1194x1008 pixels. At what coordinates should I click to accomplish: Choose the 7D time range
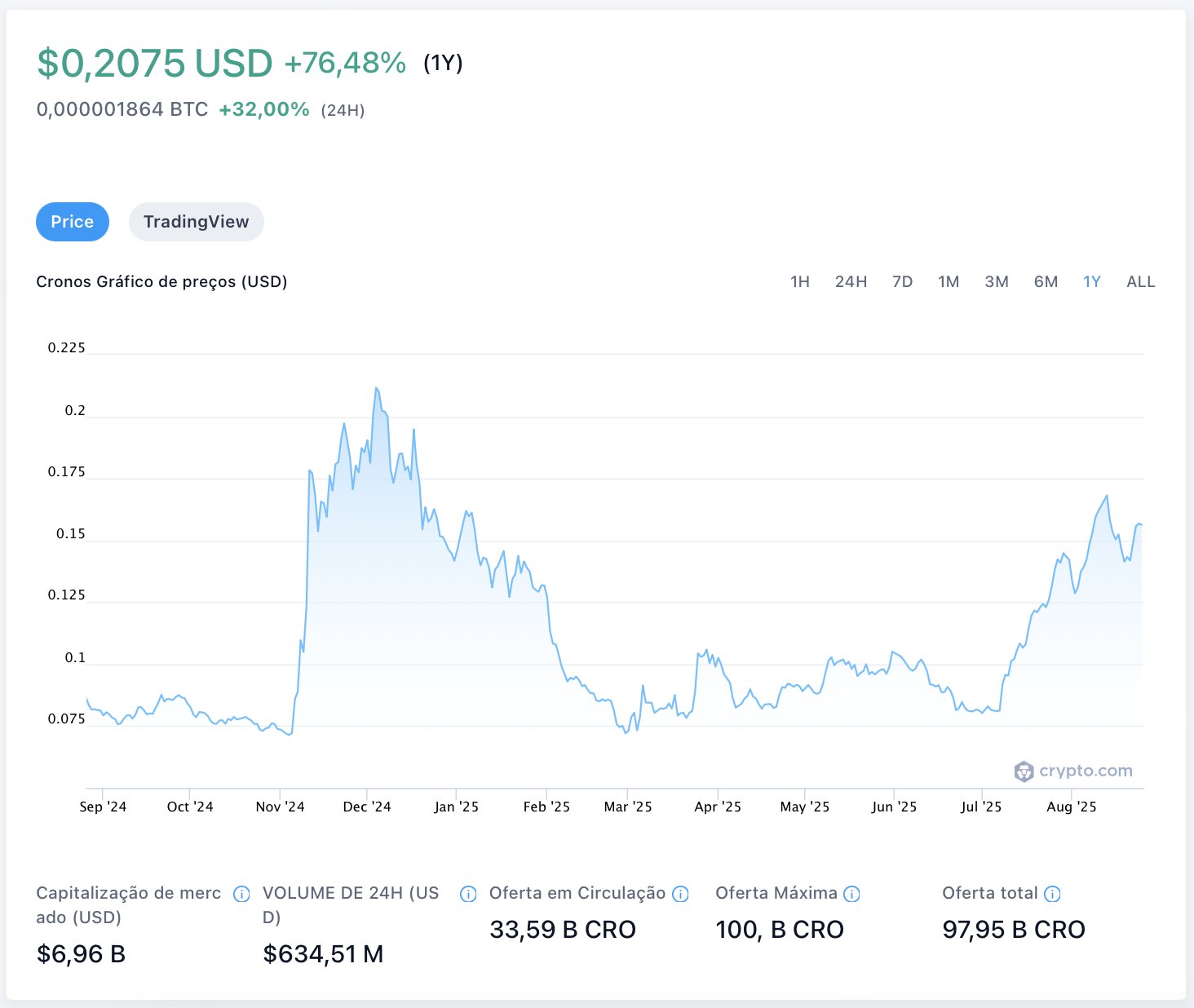tap(902, 281)
